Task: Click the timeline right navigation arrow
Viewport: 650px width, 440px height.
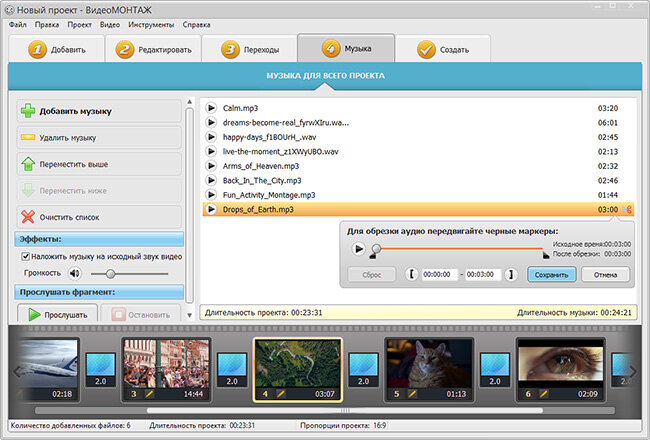Action: 633,372
